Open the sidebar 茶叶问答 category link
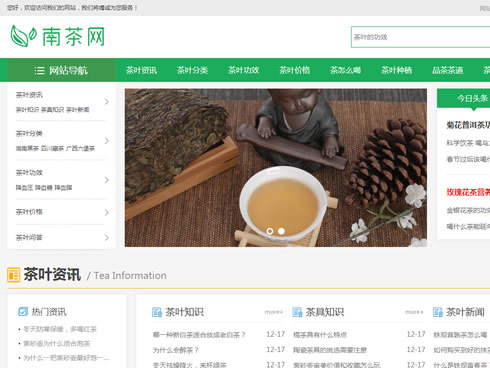The height and width of the screenshot is (368, 490). (x=29, y=238)
